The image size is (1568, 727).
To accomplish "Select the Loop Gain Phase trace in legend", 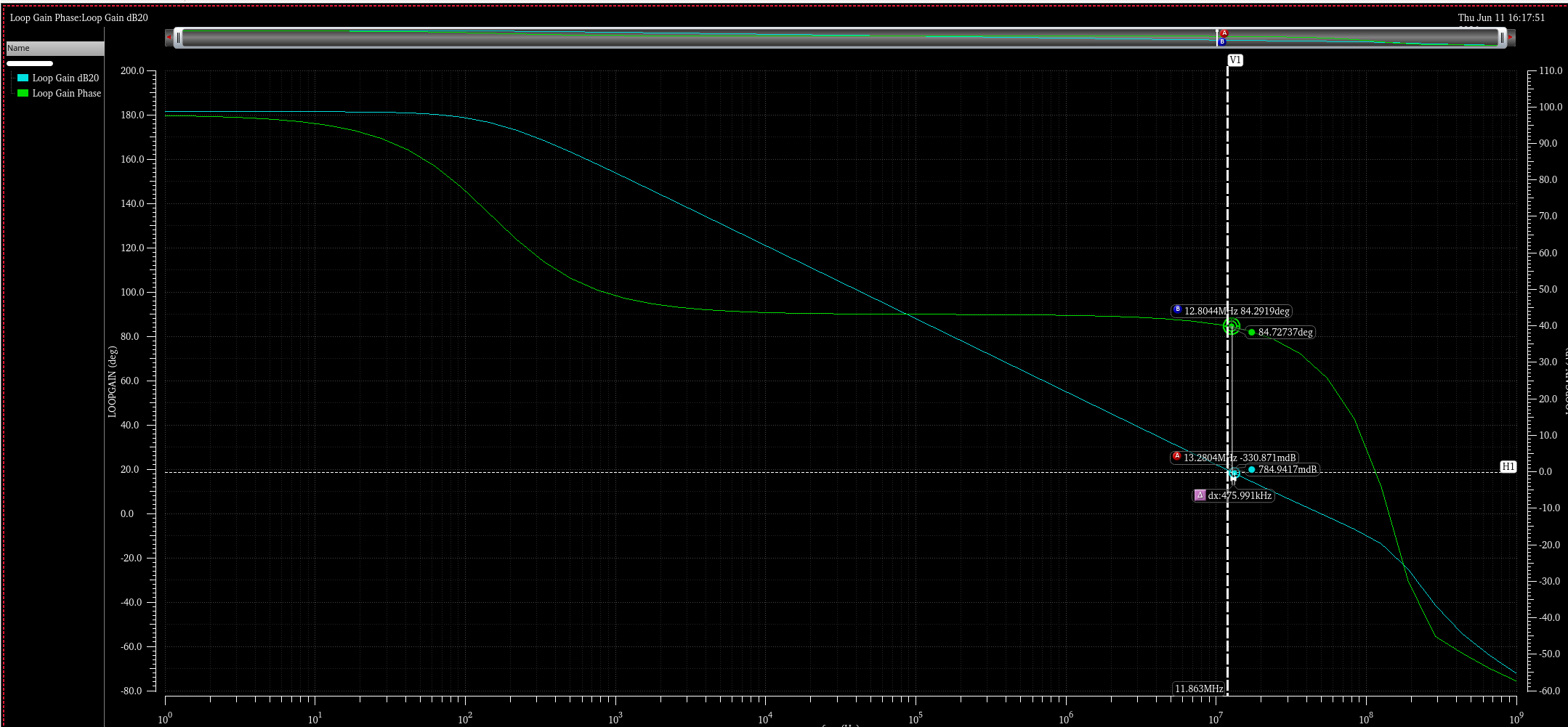I will point(67,93).
